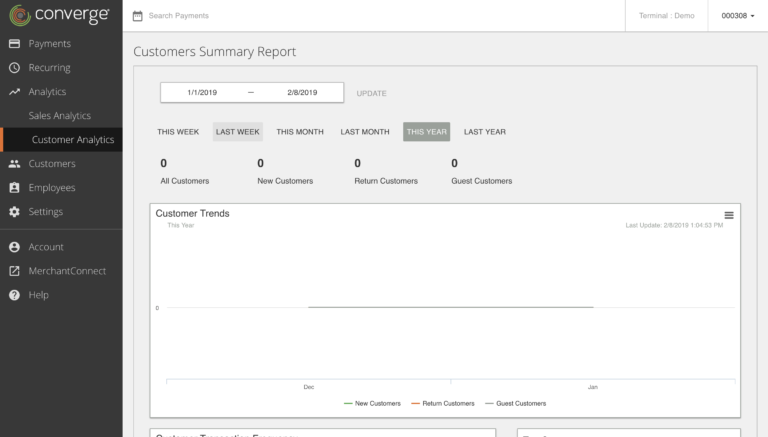768x437 pixels.
Task: Click the Help question mark icon
Action: [15, 295]
